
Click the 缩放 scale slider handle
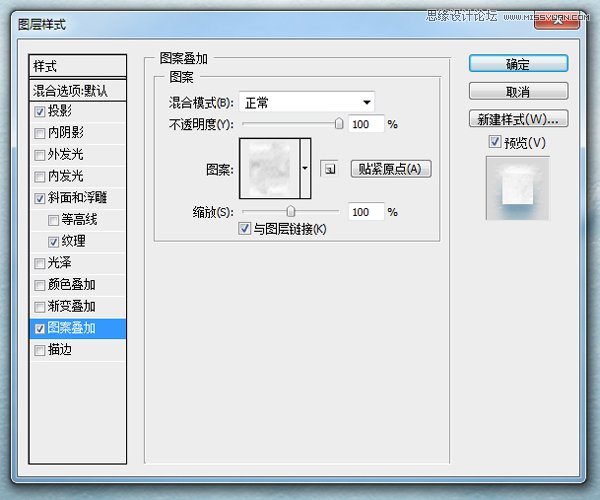[x=290, y=211]
